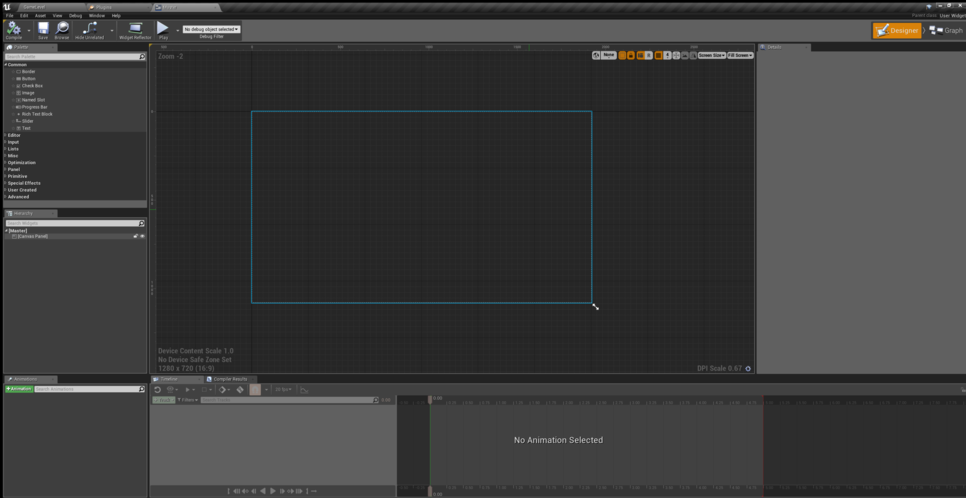Image resolution: width=966 pixels, height=498 pixels.
Task: Select Slider widget in the palette
Action: click(x=28, y=121)
